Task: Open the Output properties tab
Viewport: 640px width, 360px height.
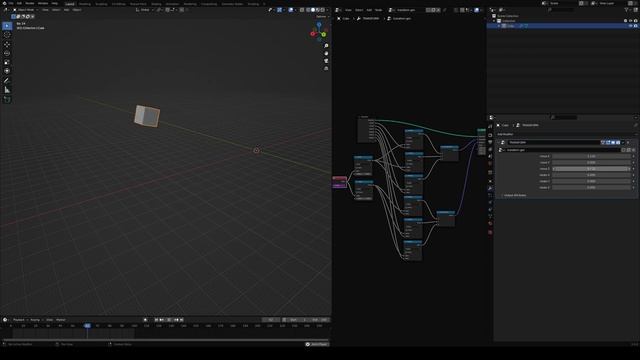Action: [x=490, y=142]
